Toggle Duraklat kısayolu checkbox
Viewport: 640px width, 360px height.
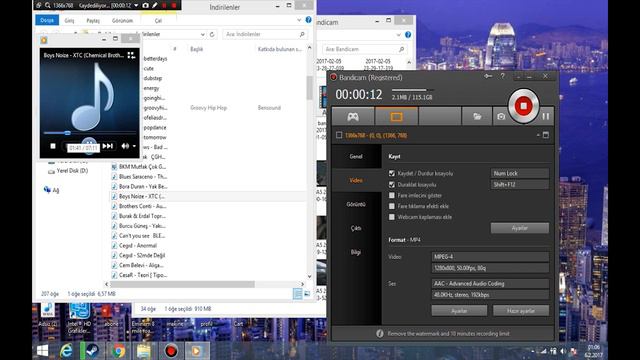click(x=392, y=184)
